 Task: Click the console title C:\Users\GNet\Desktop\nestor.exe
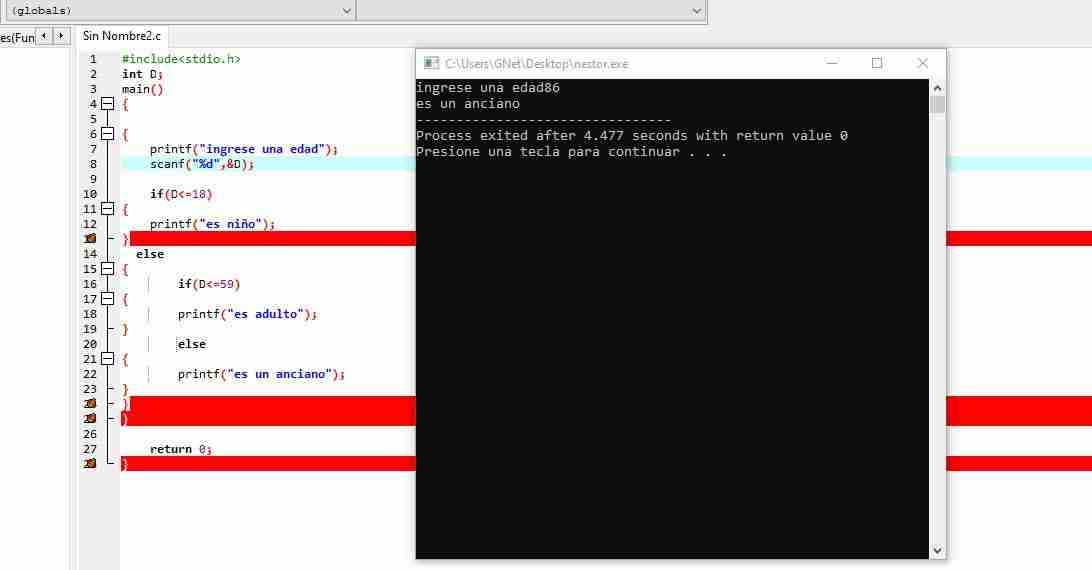pyautogui.click(x=536, y=63)
